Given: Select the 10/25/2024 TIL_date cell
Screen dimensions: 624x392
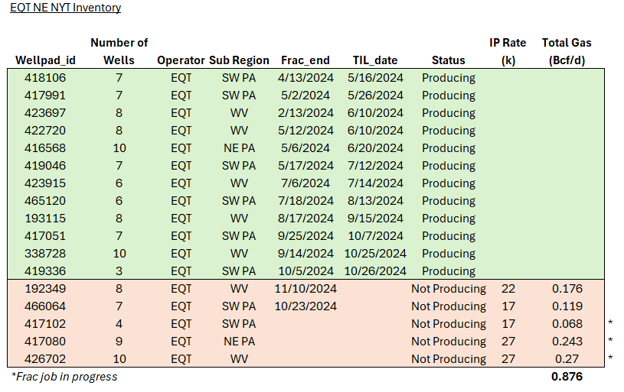Looking at the screenshot, I should (375, 254).
